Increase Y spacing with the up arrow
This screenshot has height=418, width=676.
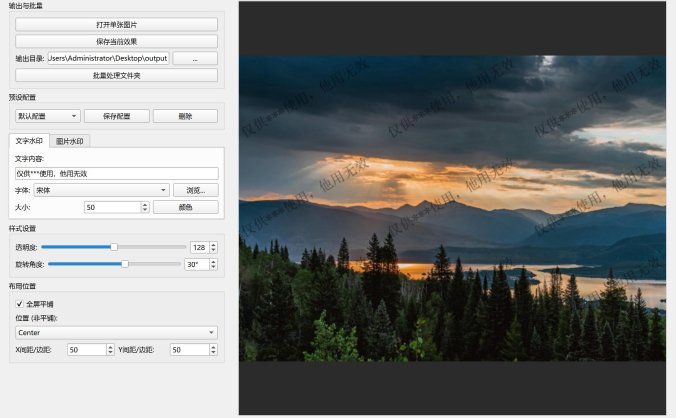point(213,347)
